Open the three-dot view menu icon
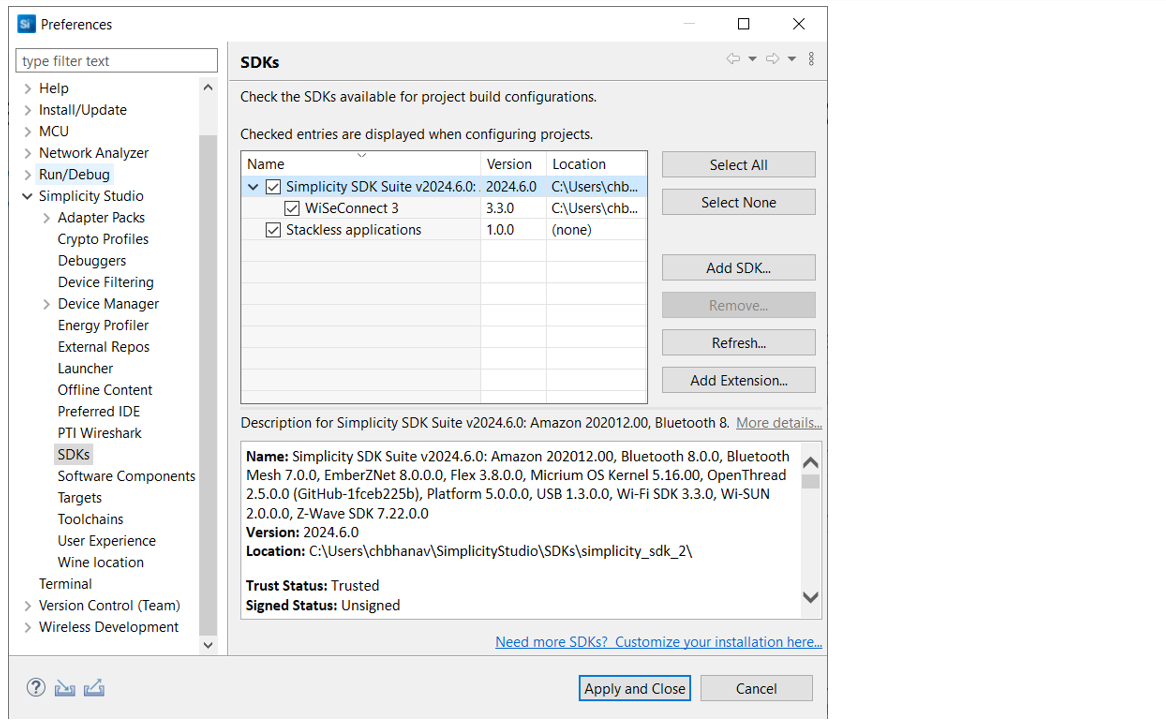 click(811, 59)
